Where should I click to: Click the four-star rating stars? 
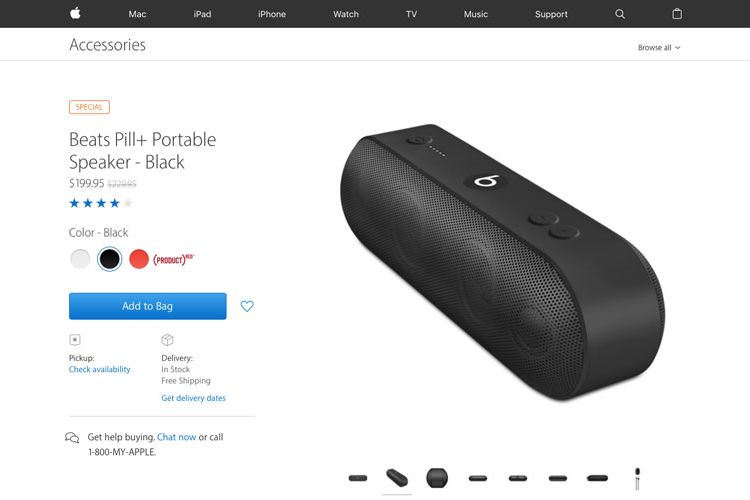tap(101, 203)
